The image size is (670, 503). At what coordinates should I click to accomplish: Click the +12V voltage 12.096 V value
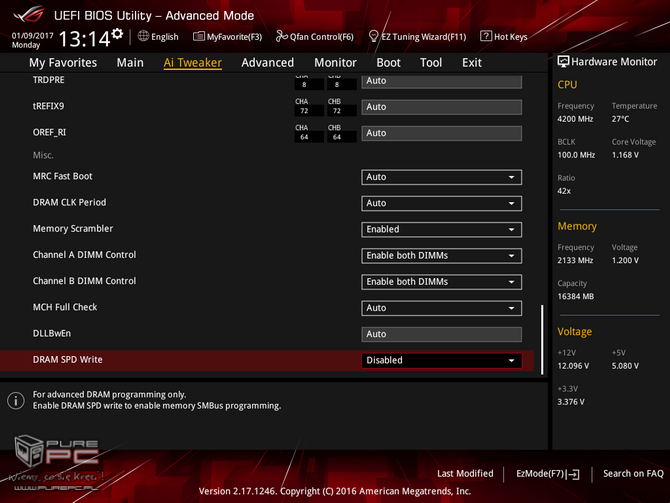tap(573, 366)
